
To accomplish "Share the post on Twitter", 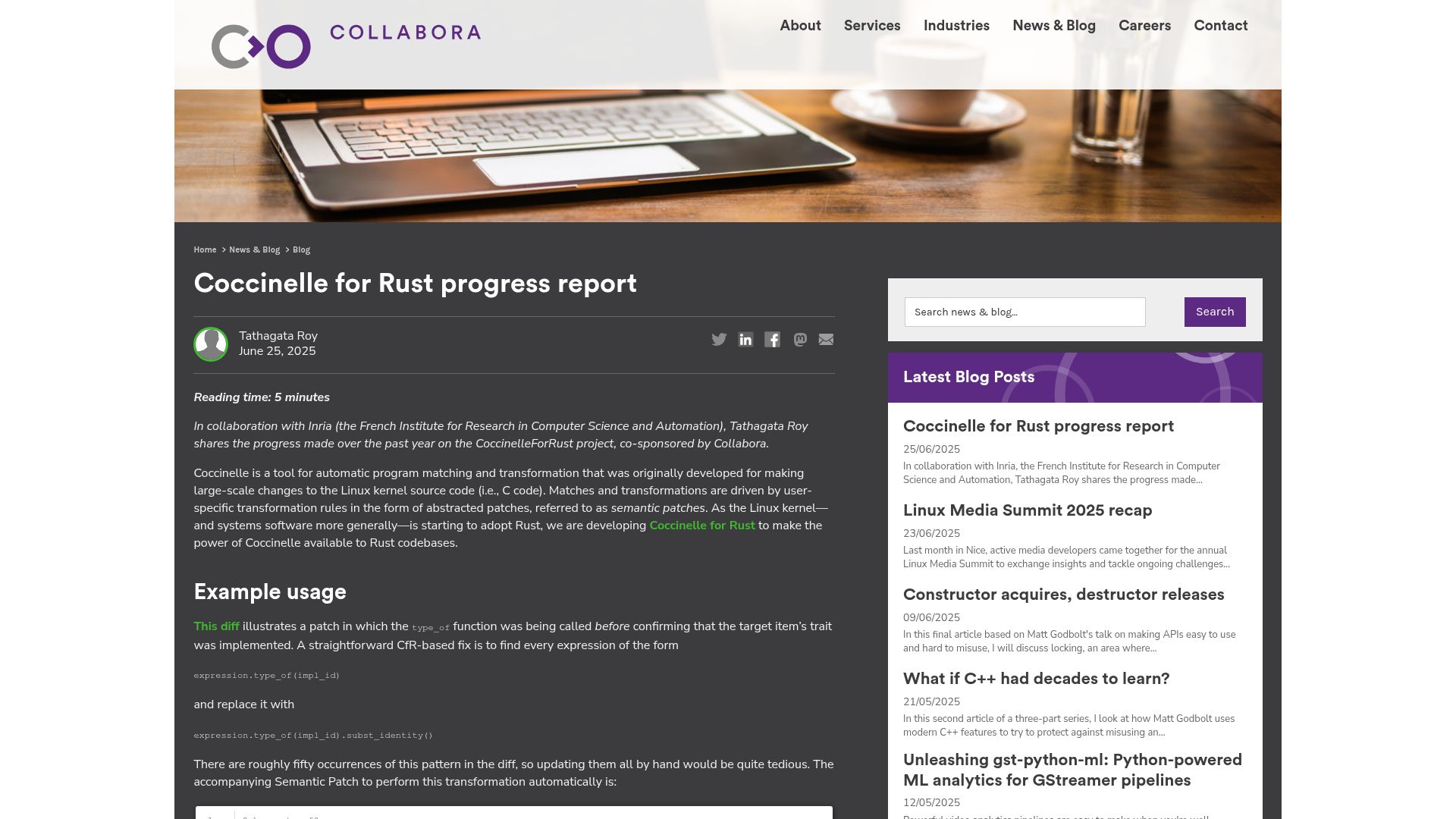I will click(719, 340).
